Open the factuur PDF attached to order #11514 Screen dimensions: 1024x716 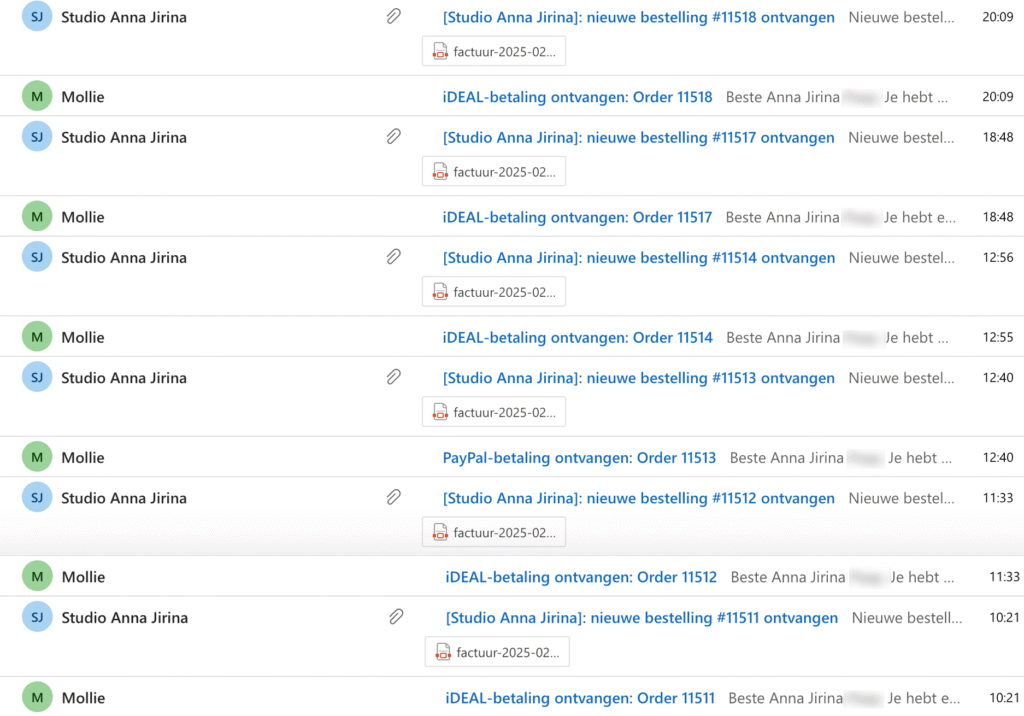click(494, 292)
